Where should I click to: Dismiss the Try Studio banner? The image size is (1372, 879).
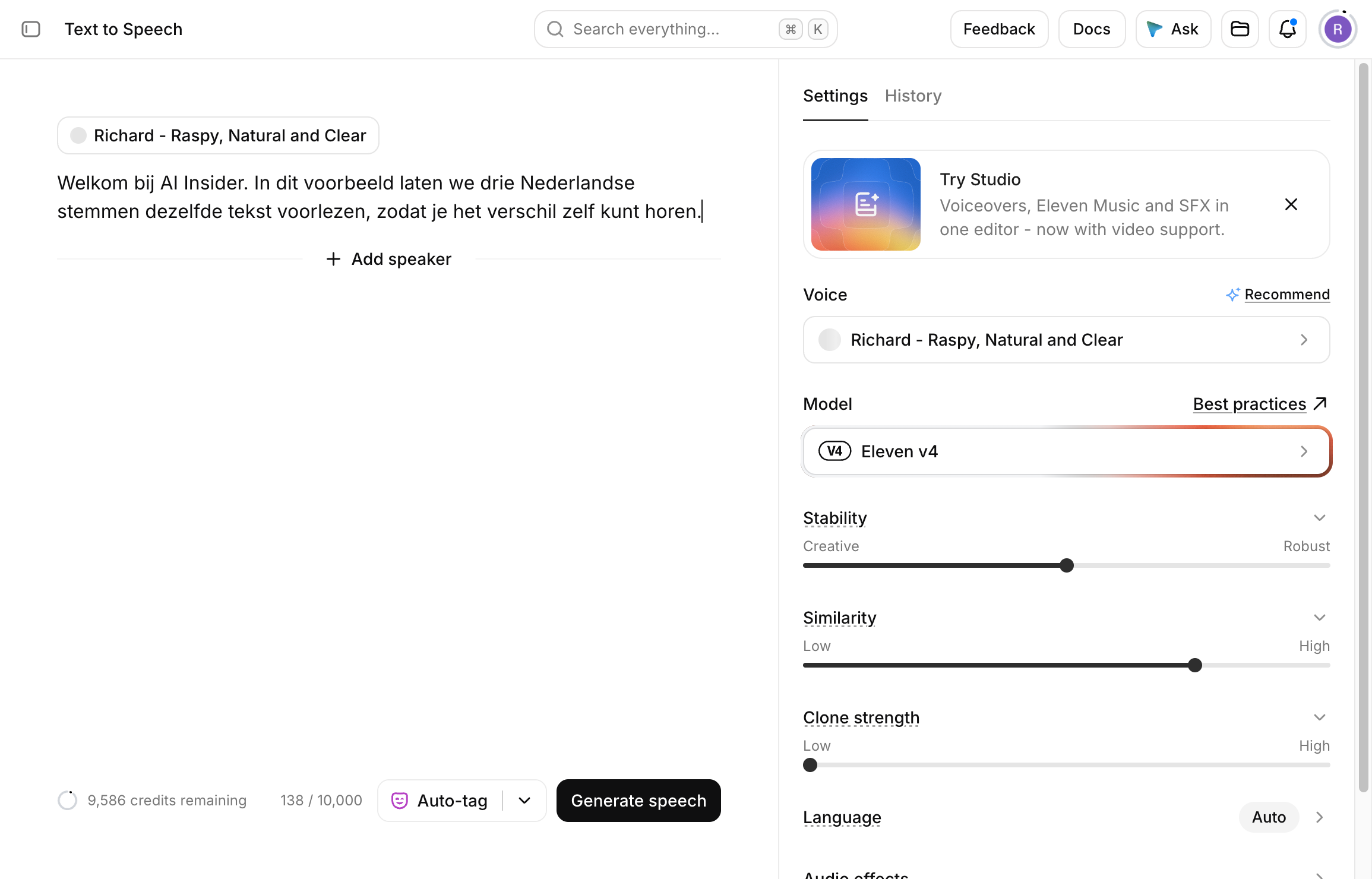[1291, 204]
